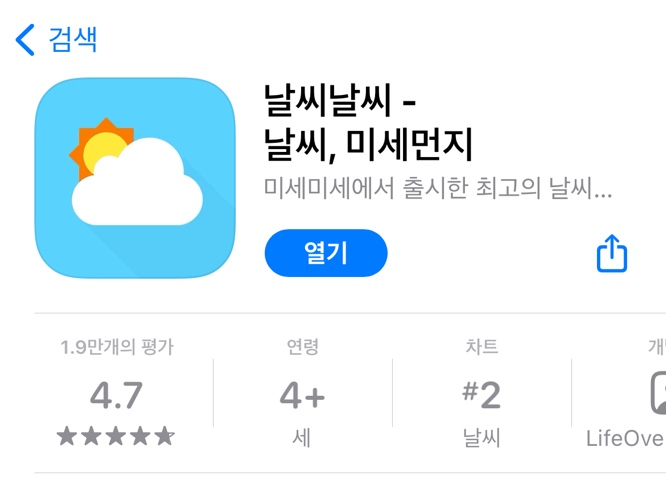Tap the app title 날씨날씨 - 날씨, 미세먼지
666x477 pixels.
pyautogui.click(x=368, y=123)
